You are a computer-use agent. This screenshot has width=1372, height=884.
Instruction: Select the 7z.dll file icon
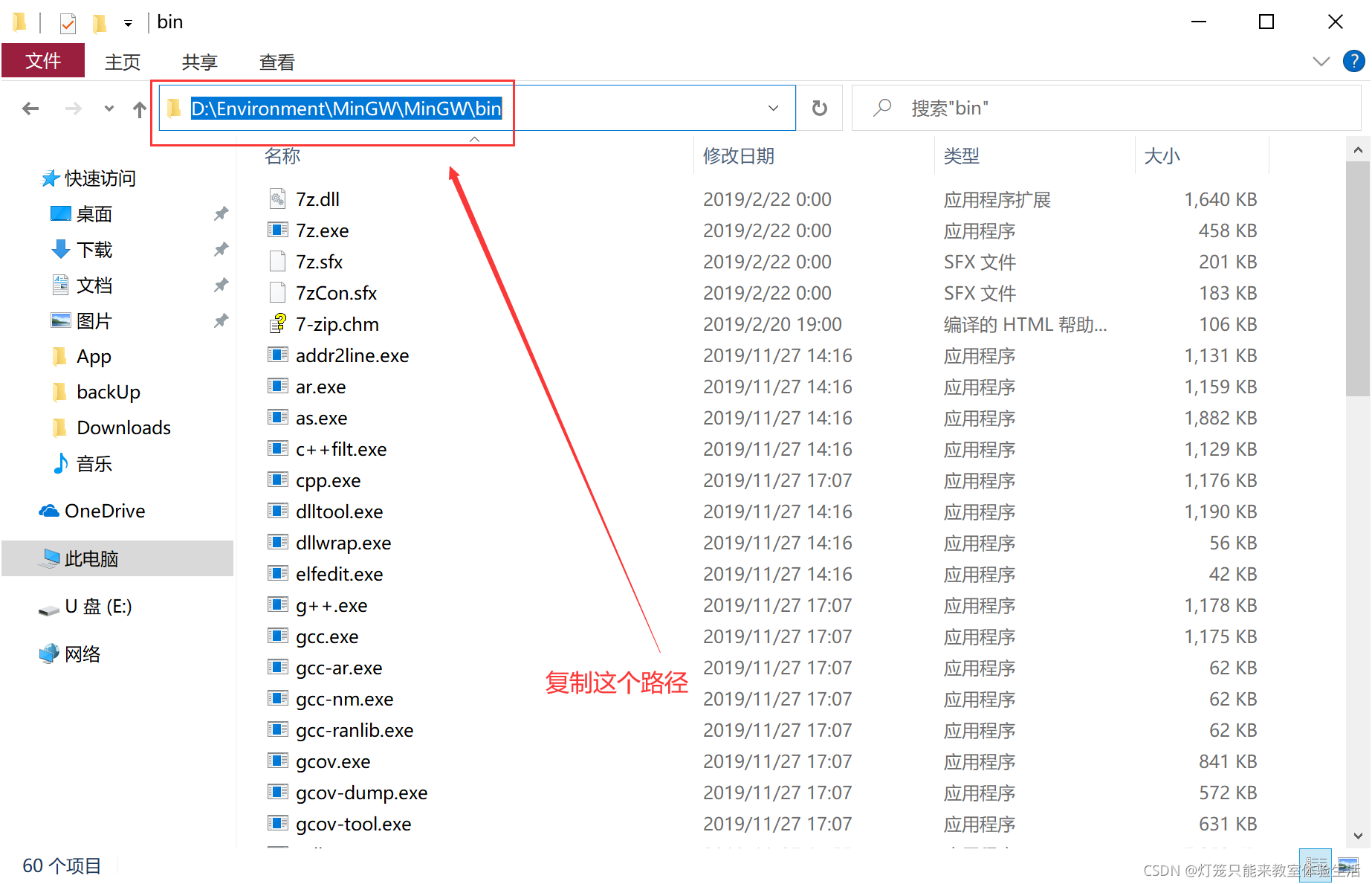[x=277, y=199]
